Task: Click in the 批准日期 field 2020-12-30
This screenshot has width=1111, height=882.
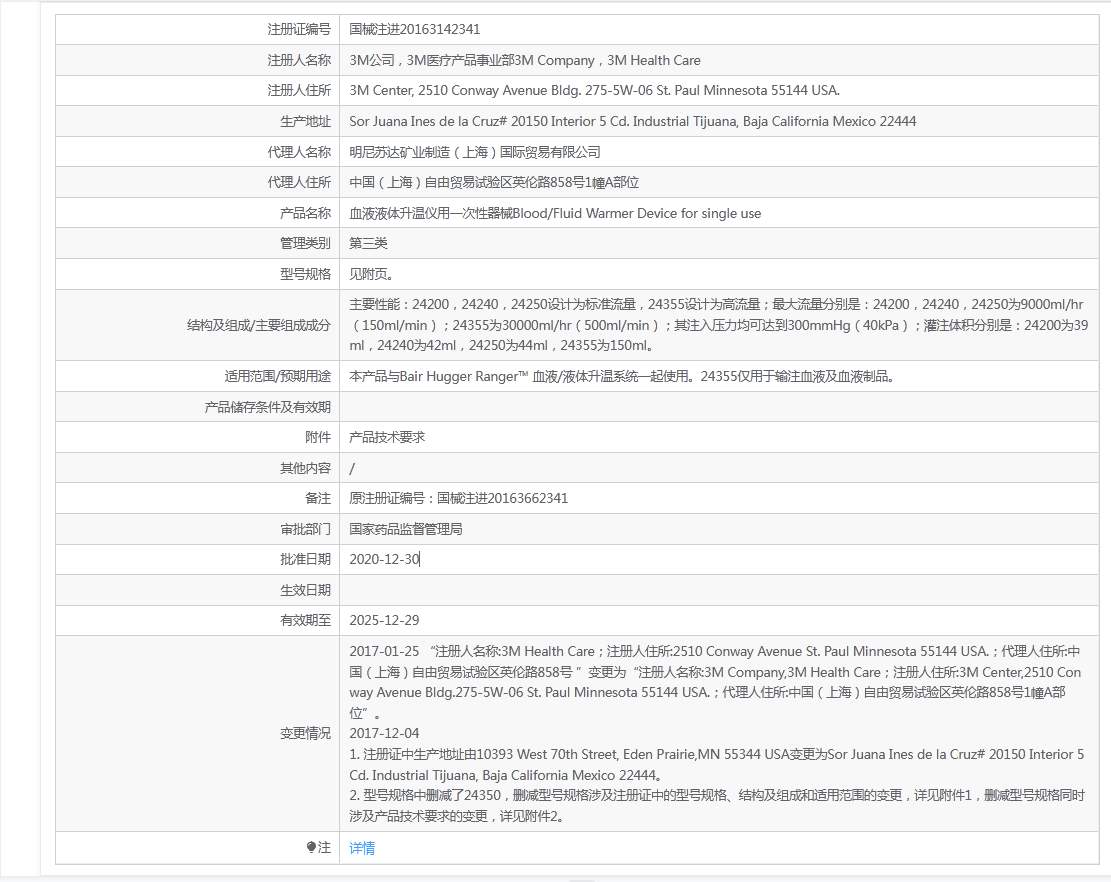Action: (x=385, y=560)
